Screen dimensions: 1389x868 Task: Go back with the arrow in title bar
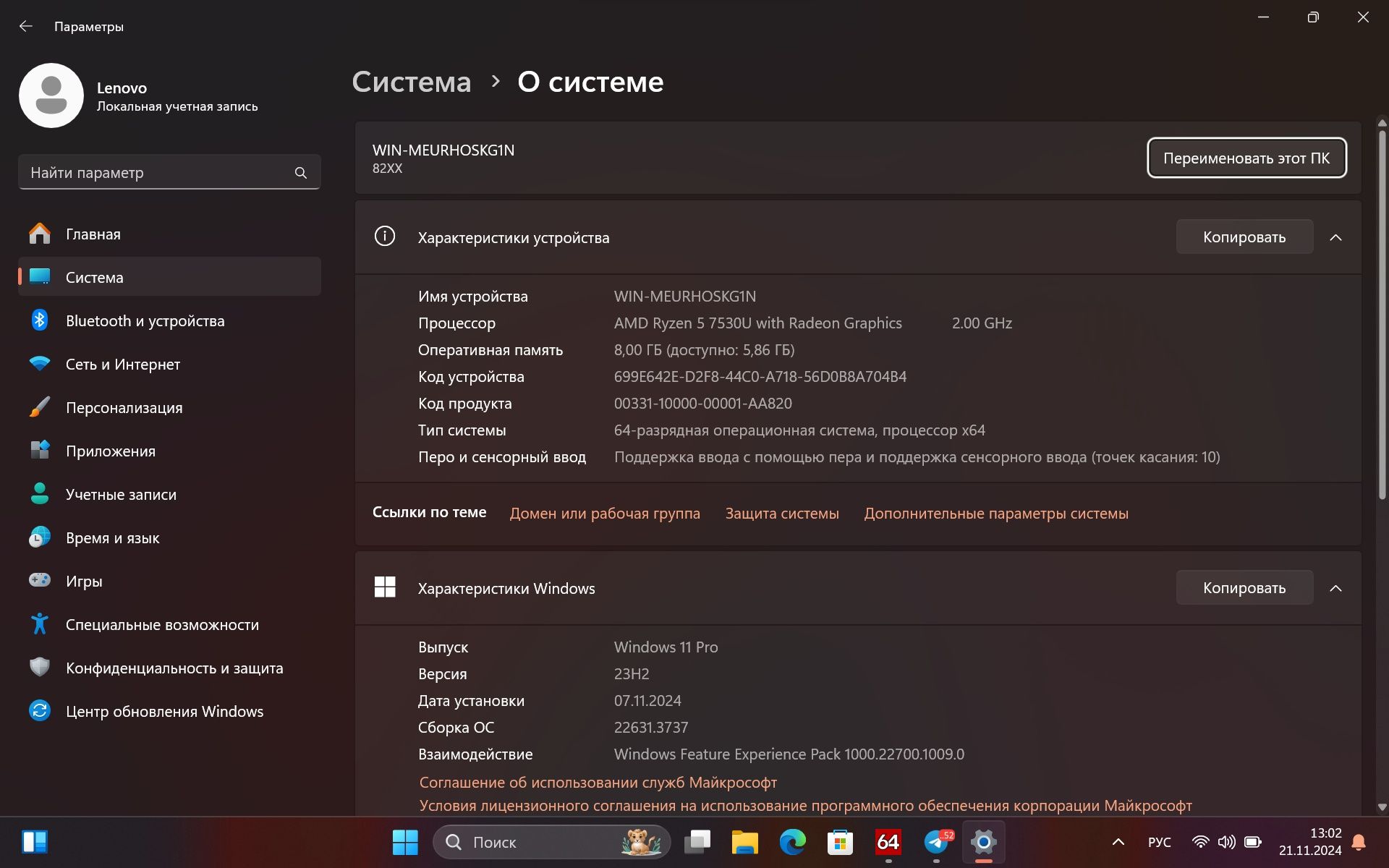point(26,26)
